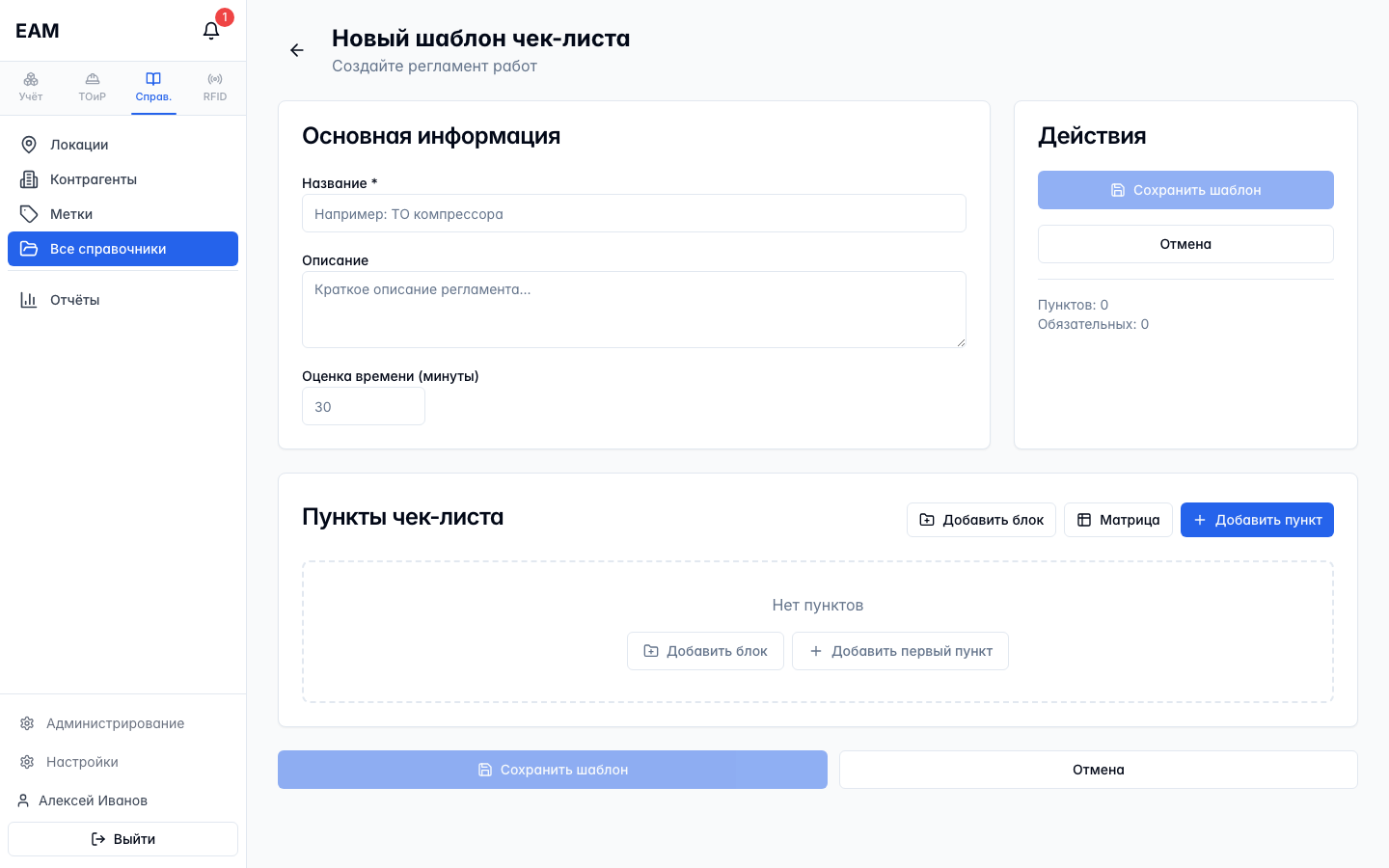Switch to the ТОиР tab
1389x868 pixels.
coord(93,87)
